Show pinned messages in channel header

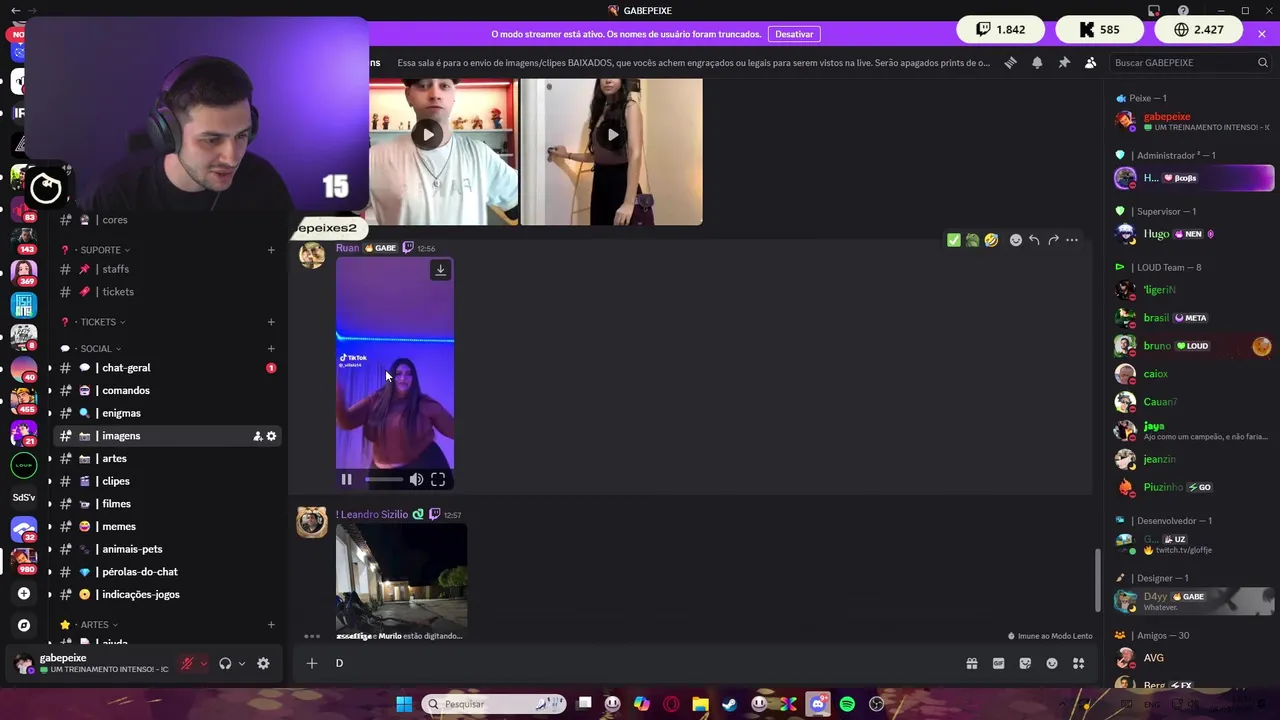click(x=1064, y=62)
